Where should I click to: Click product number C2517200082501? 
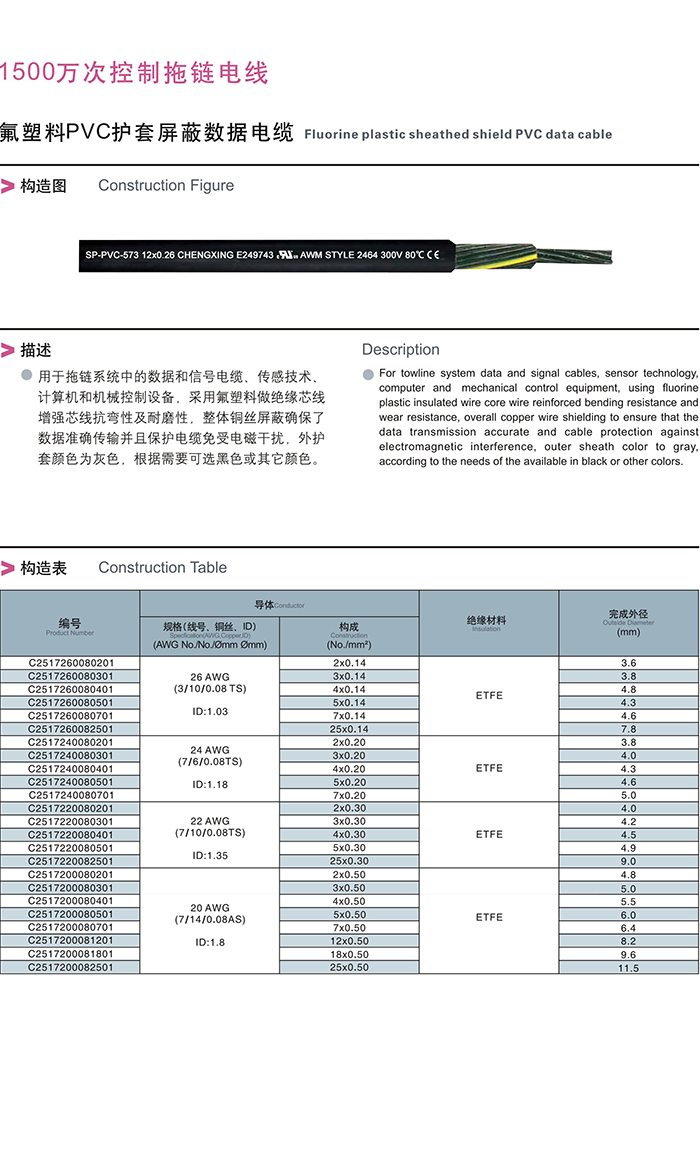tap(70, 967)
